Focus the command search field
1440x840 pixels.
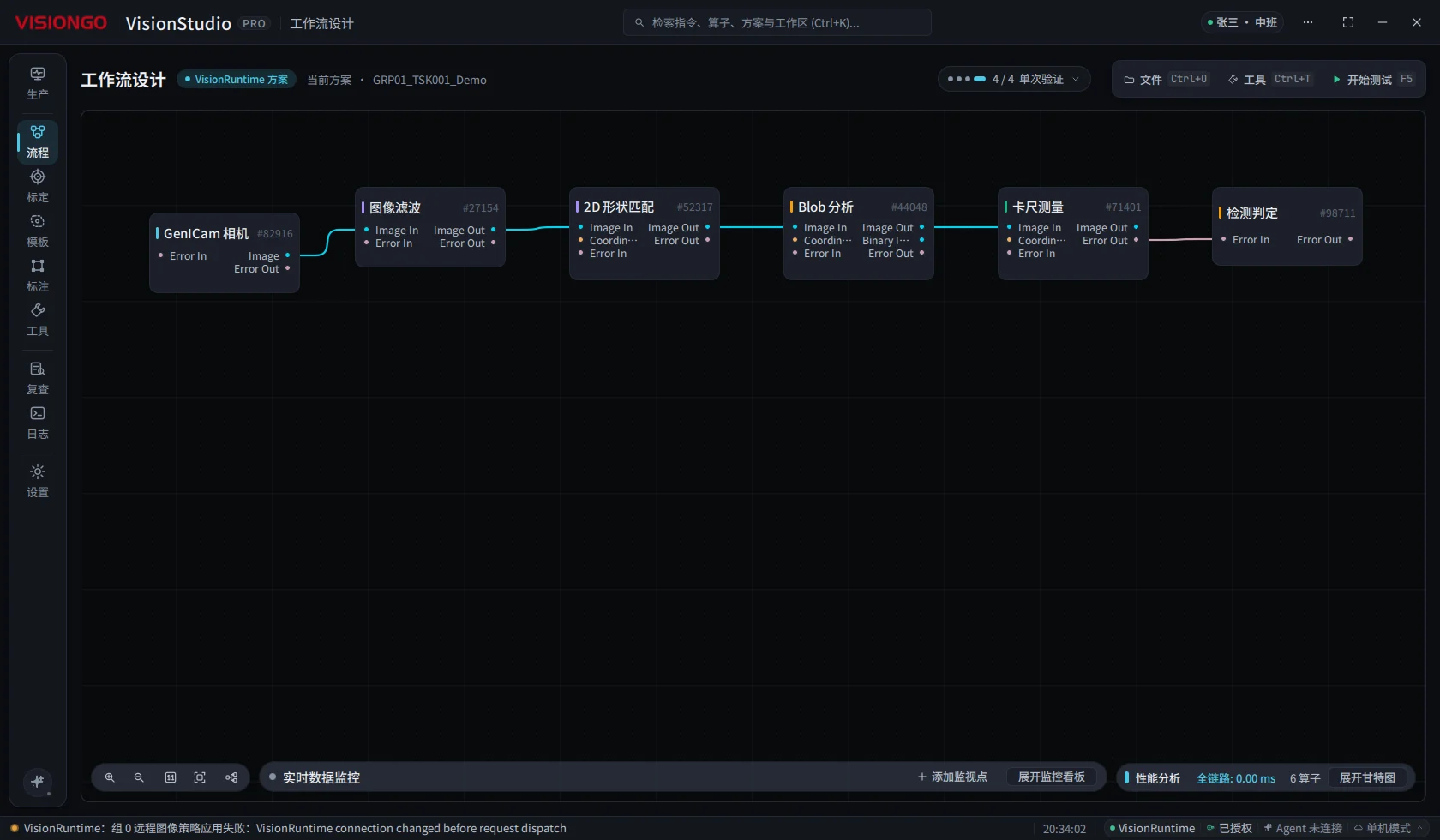click(x=777, y=22)
